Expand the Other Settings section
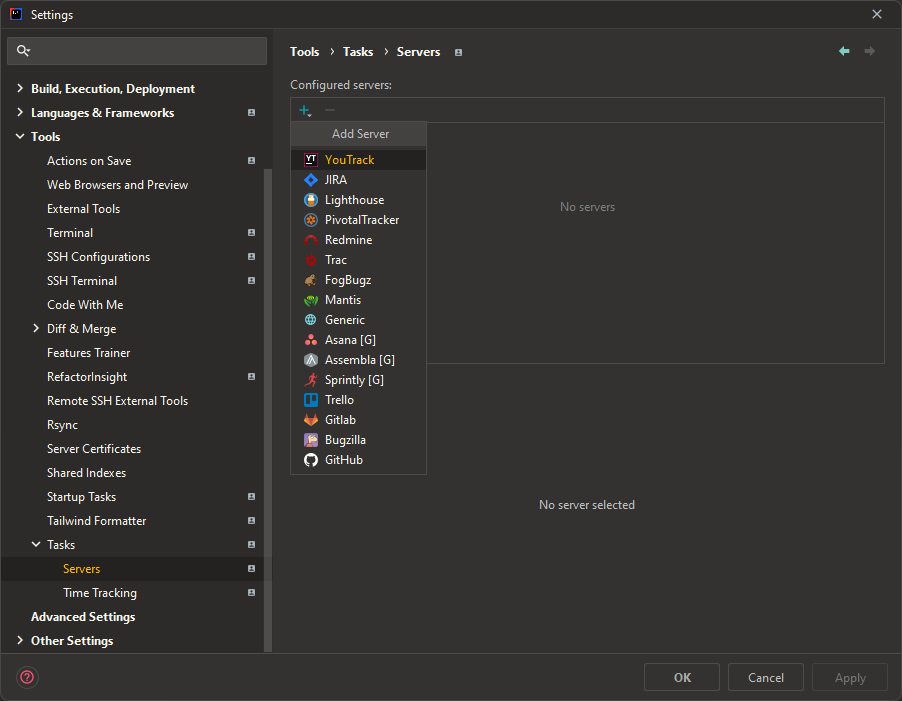902x701 pixels. point(20,640)
